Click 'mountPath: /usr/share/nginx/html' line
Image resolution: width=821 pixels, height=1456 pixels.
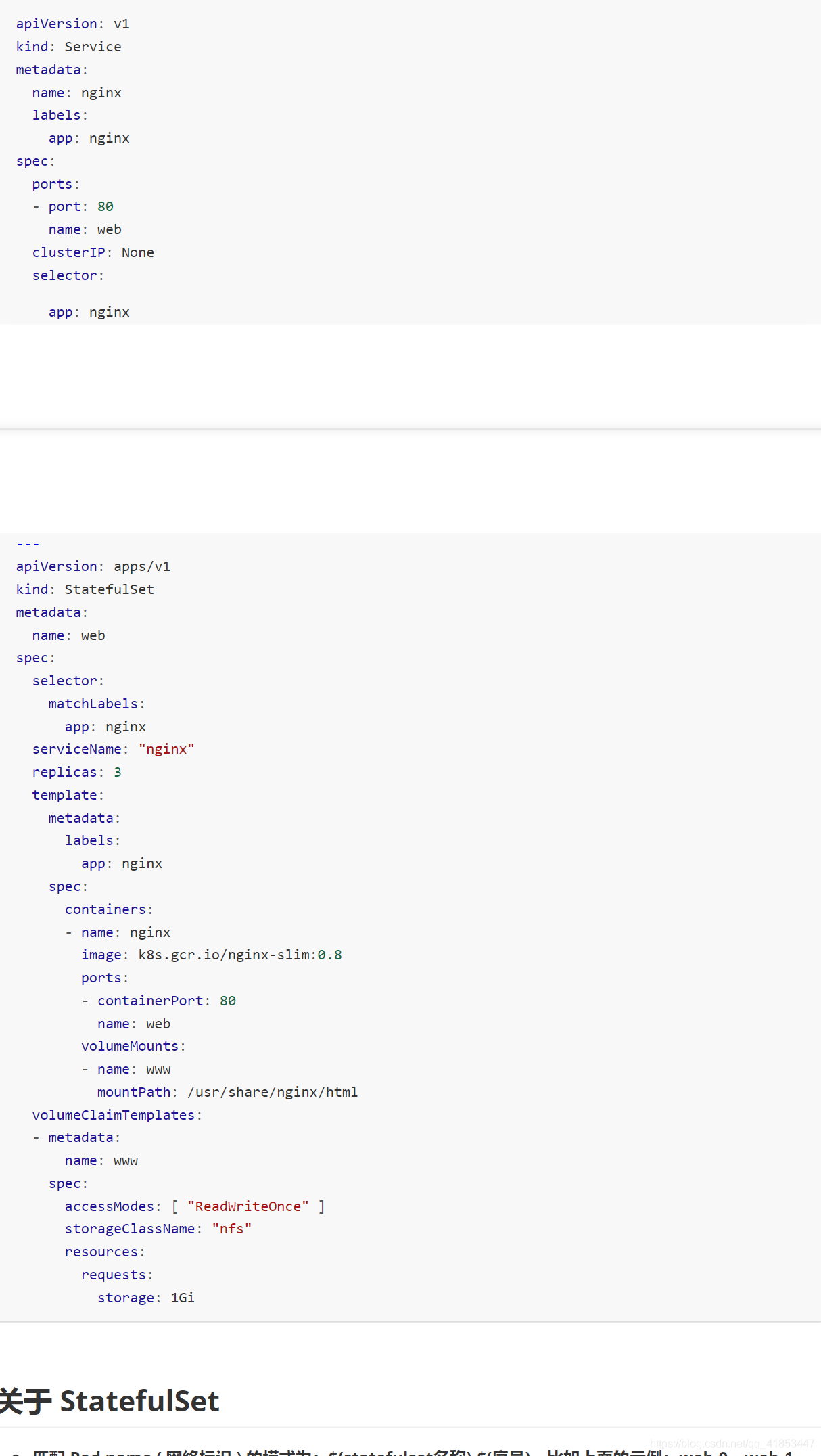(228, 1092)
